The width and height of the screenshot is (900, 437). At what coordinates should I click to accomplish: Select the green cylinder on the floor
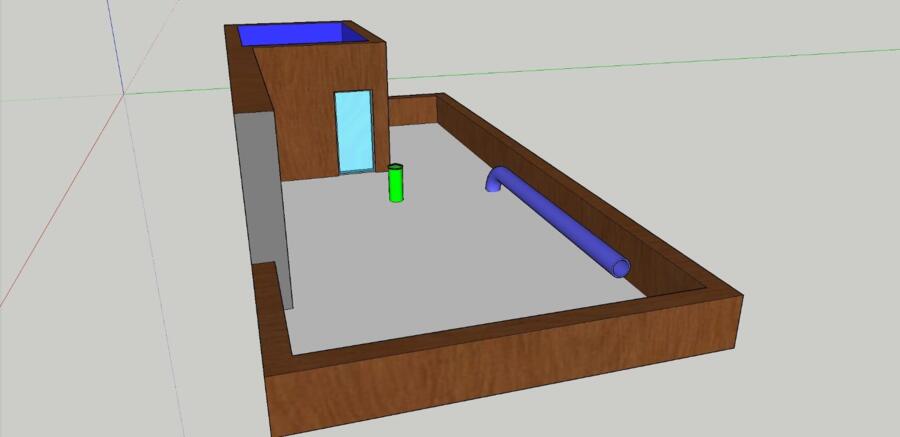395,183
